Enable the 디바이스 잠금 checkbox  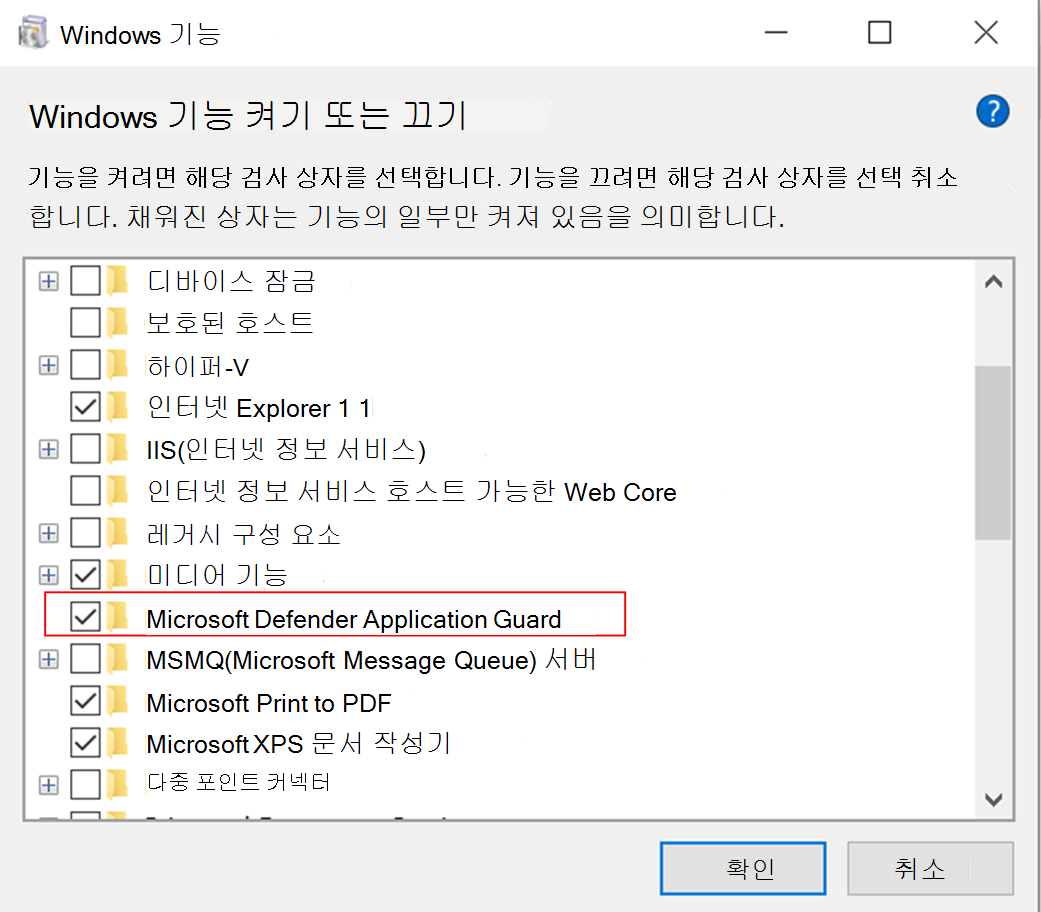pos(85,281)
